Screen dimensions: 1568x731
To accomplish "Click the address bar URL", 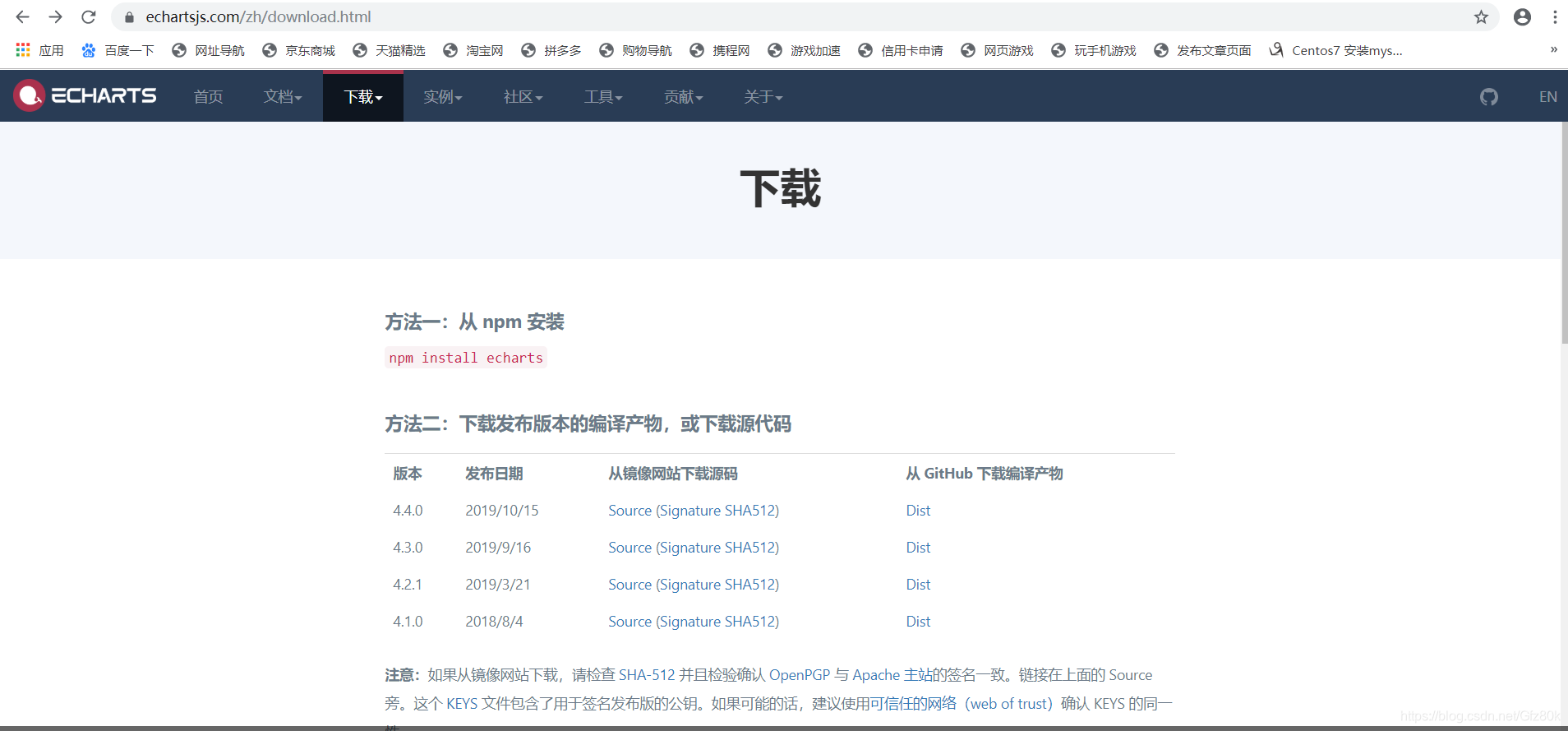I will [258, 16].
